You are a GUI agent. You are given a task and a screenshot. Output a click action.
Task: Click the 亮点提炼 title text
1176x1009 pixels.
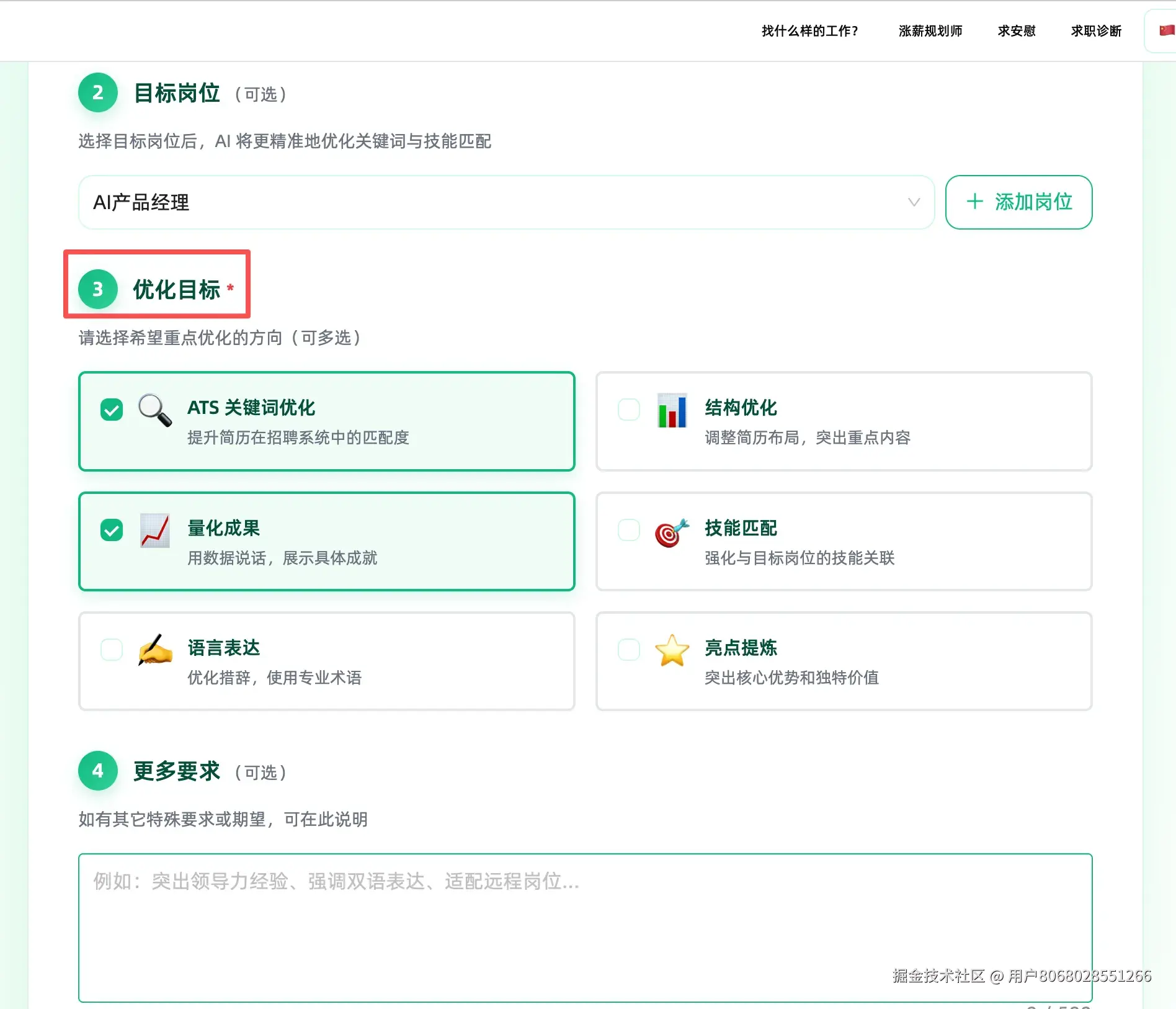741,648
